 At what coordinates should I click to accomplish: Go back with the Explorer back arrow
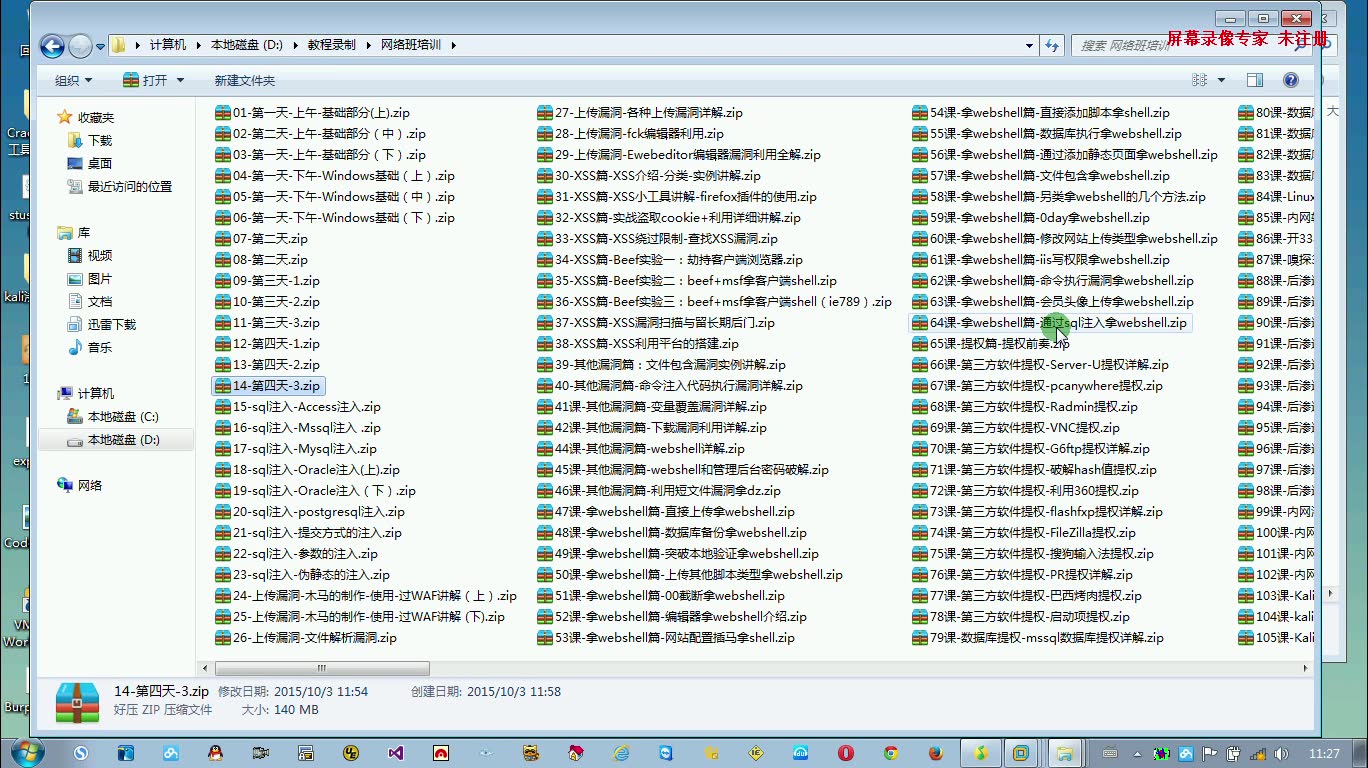click(x=52, y=45)
